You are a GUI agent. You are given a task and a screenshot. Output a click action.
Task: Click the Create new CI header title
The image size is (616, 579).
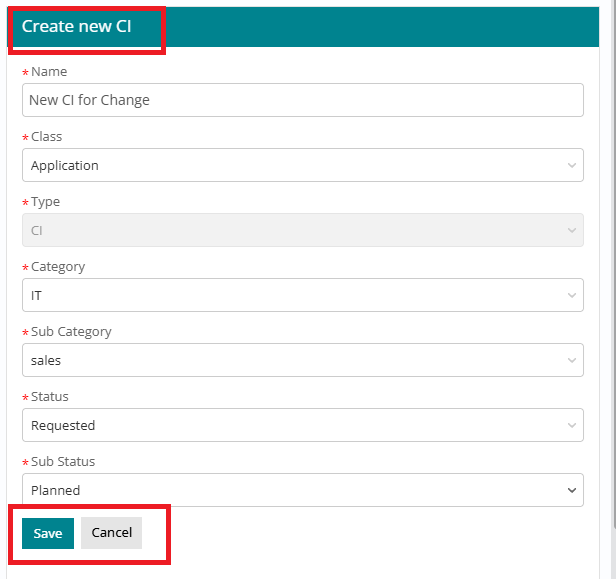point(77,26)
